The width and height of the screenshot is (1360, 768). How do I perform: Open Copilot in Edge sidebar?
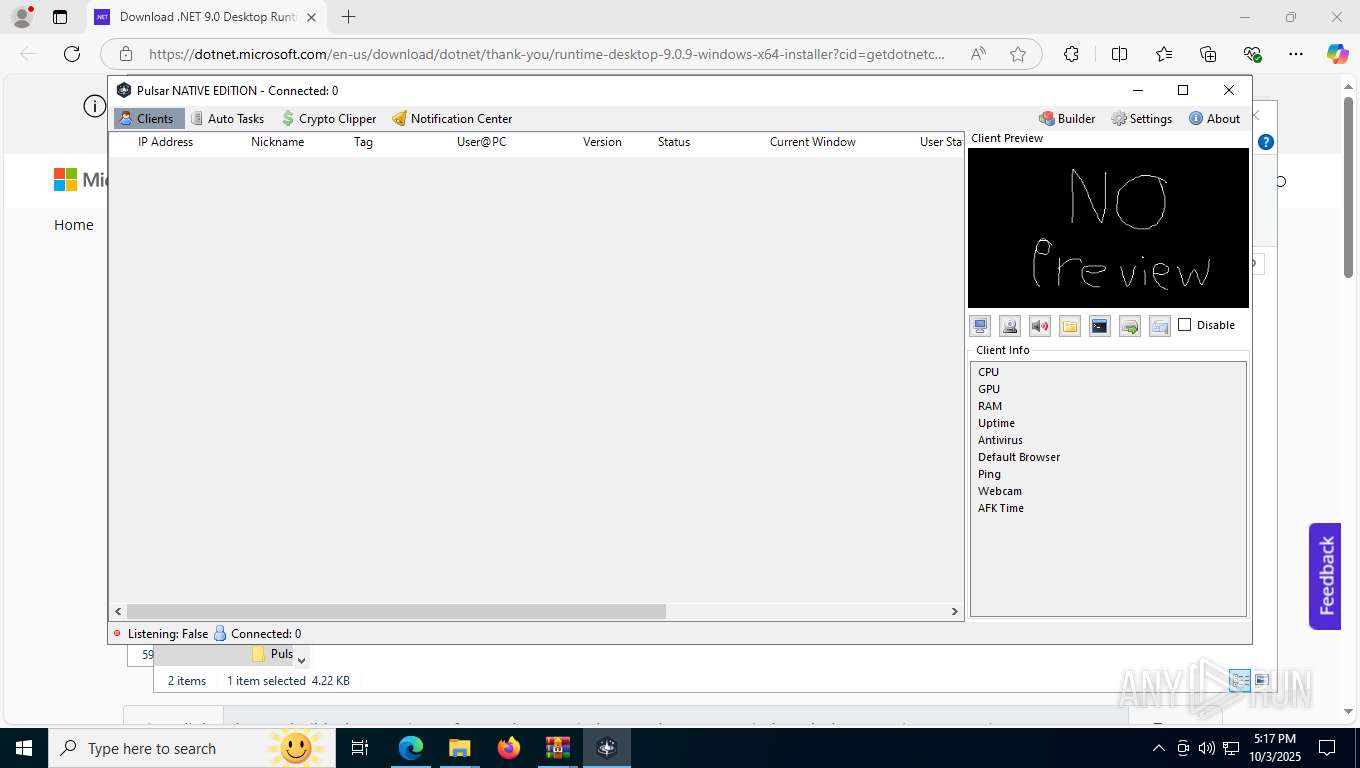[1337, 54]
